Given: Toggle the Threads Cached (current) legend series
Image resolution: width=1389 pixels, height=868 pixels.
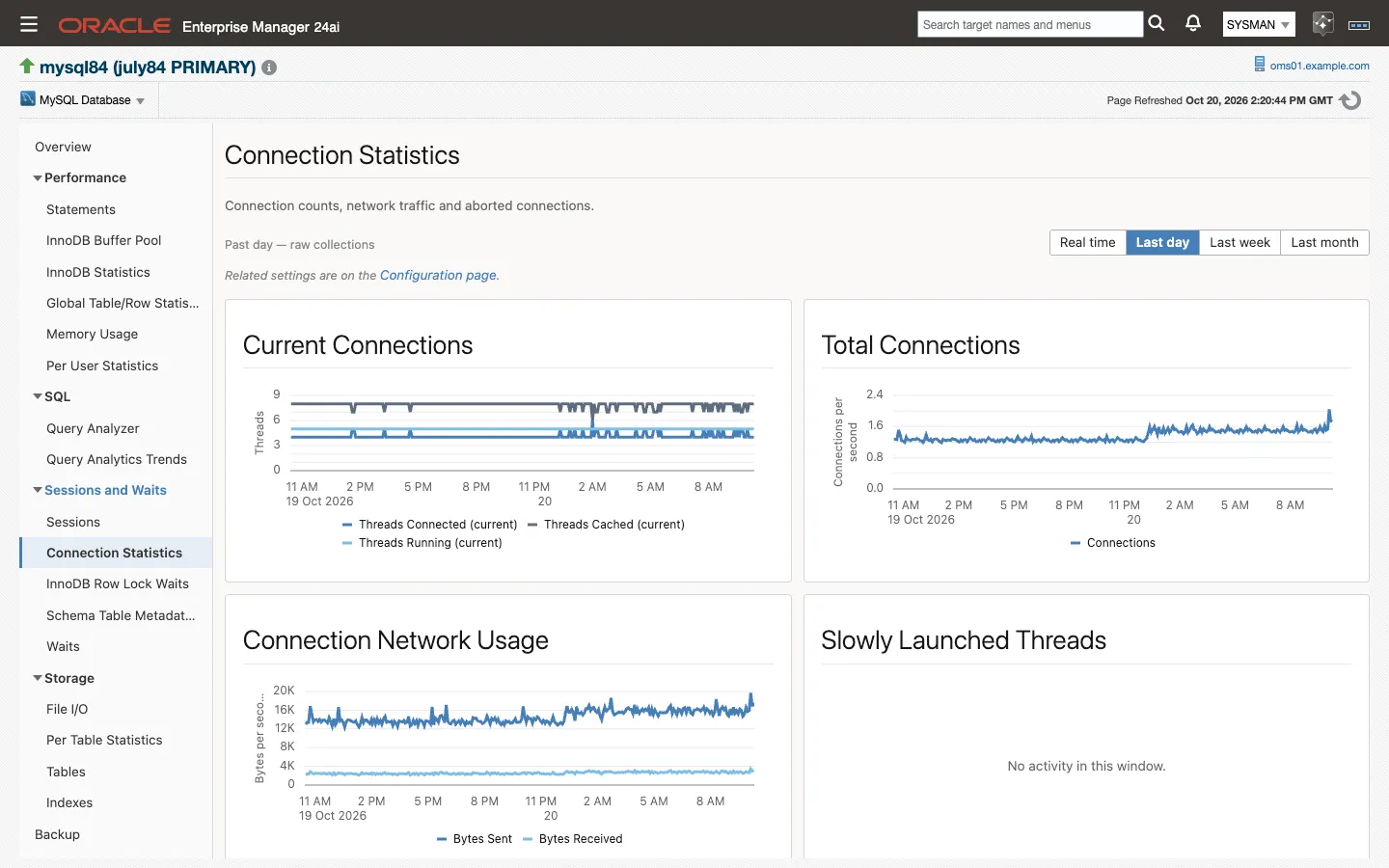Looking at the screenshot, I should pyautogui.click(x=606, y=525).
